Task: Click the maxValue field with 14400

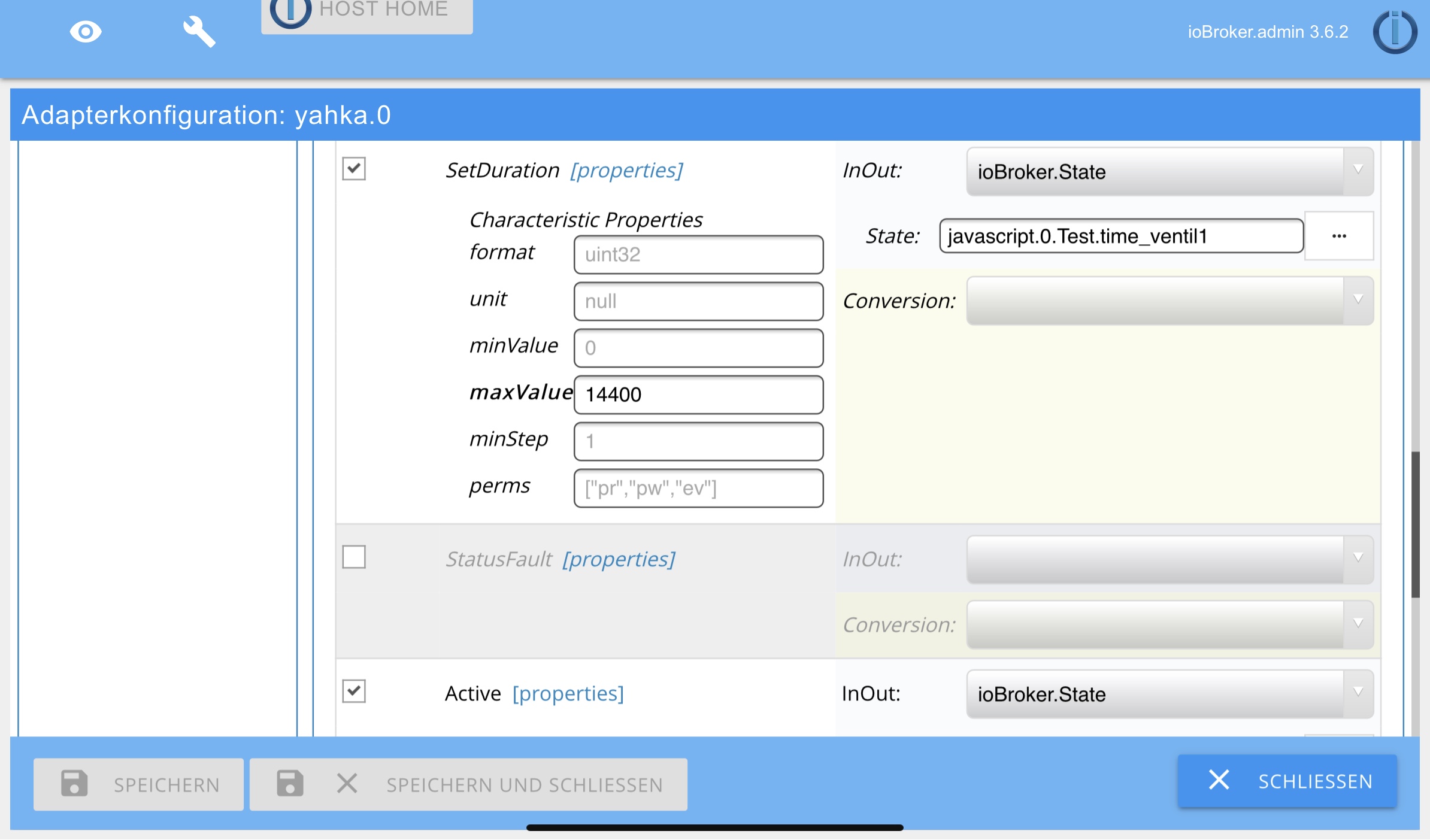Action: (698, 395)
